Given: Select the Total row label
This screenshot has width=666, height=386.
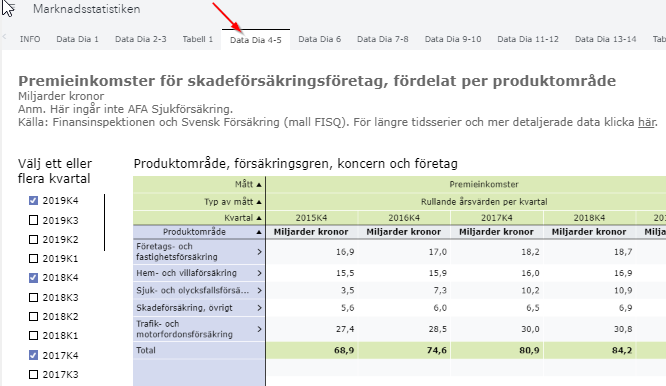Looking at the screenshot, I should point(146,350).
